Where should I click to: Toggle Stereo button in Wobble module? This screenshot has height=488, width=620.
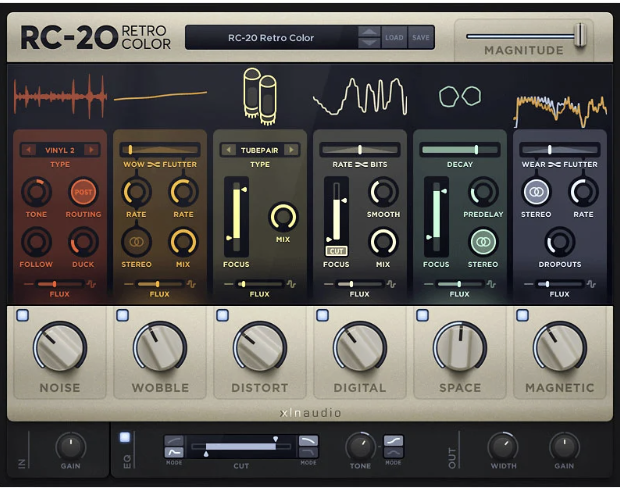click(x=136, y=242)
